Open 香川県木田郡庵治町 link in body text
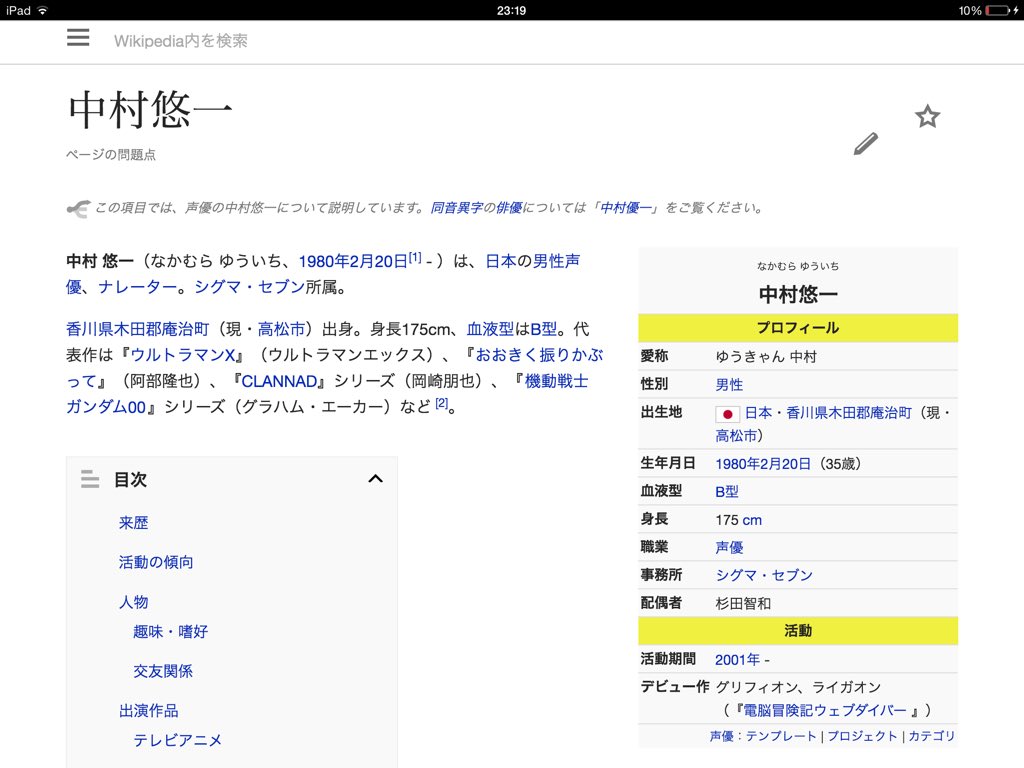 (x=138, y=328)
